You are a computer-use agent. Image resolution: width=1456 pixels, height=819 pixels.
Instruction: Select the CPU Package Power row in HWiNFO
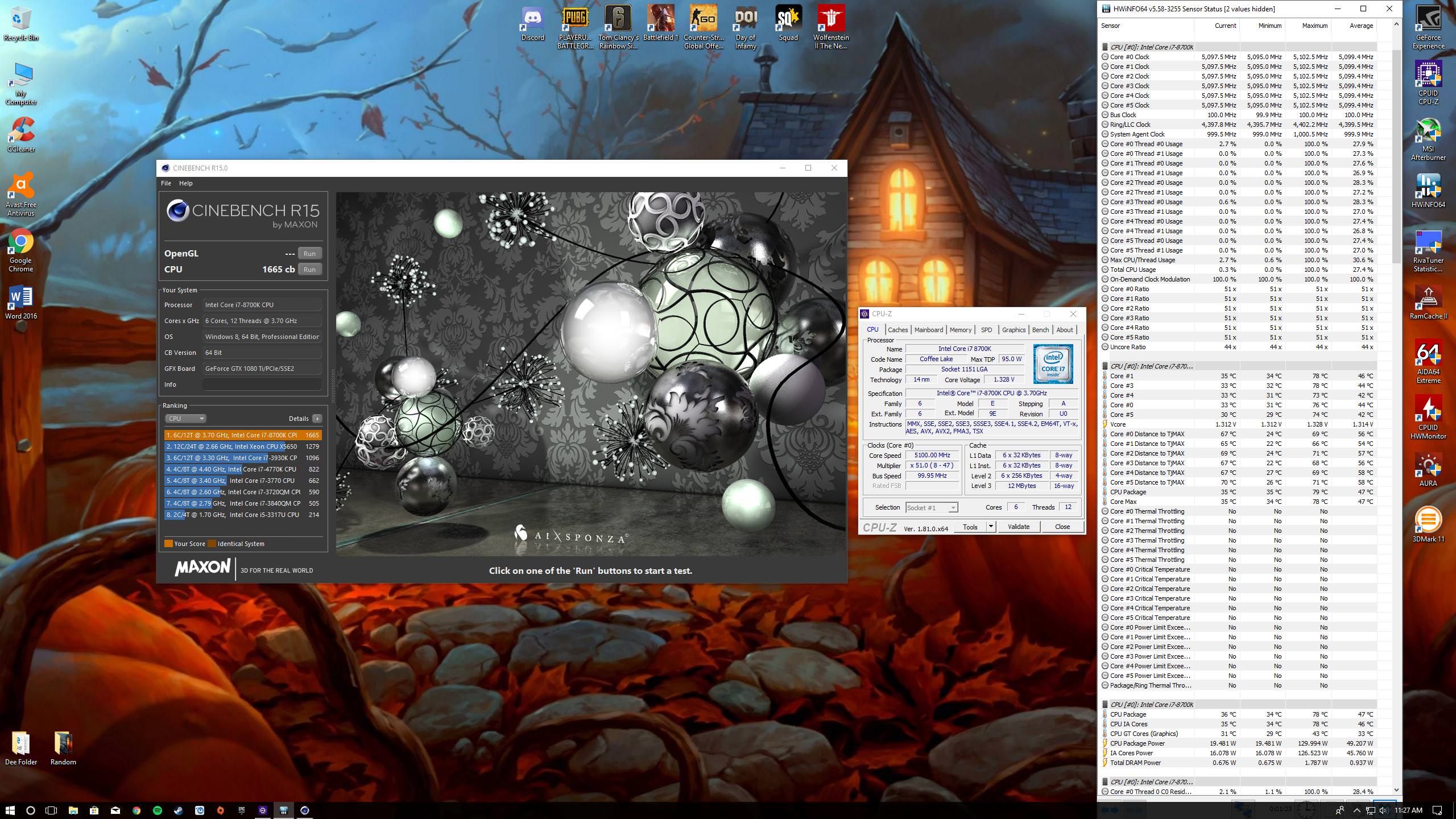(1239, 743)
